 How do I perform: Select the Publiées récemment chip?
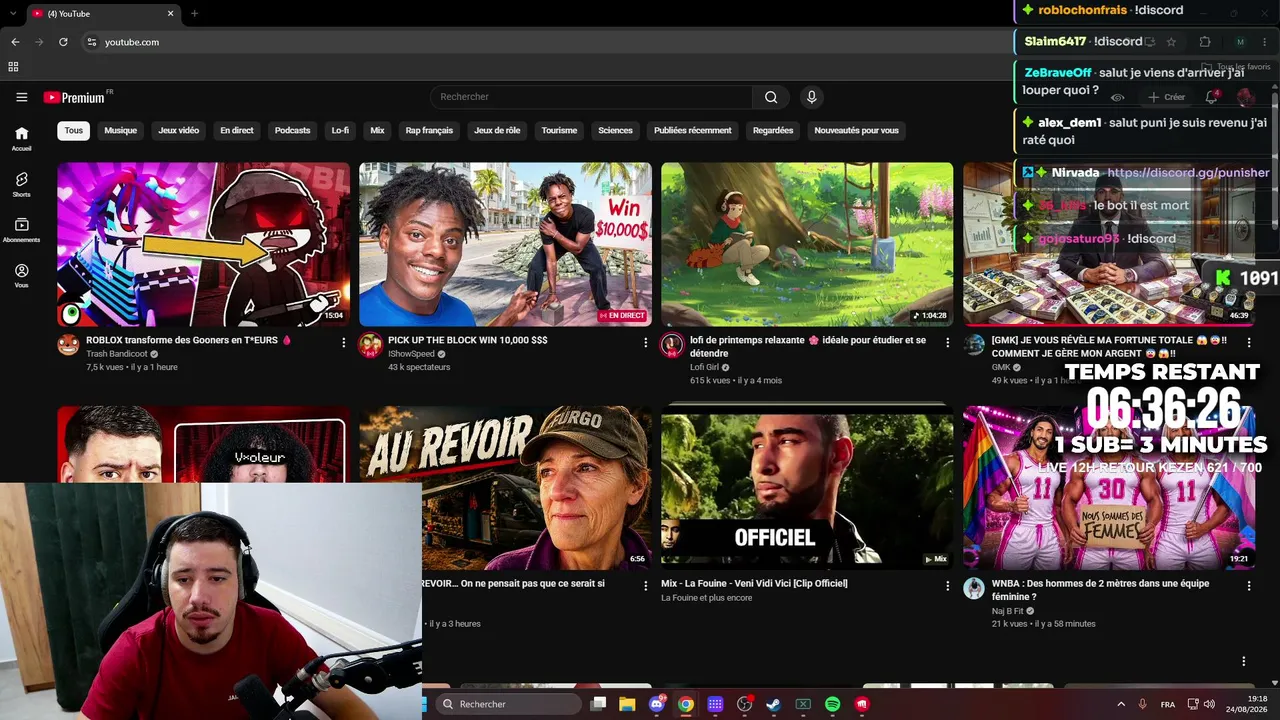coord(692,130)
